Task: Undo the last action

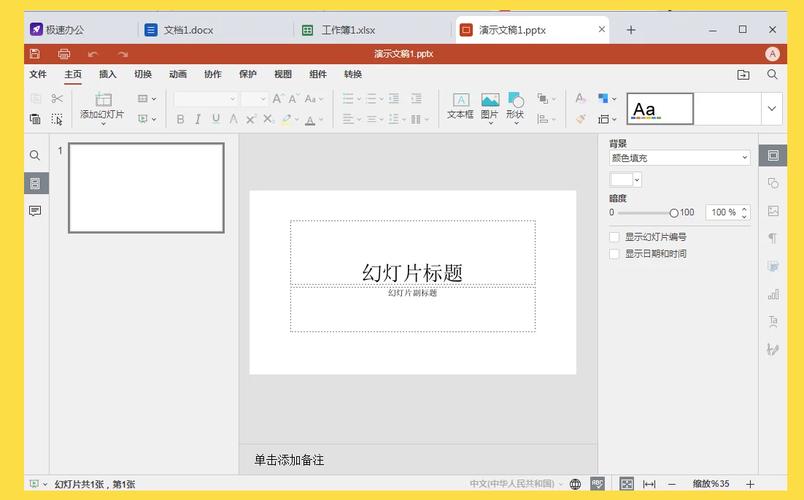Action: click(x=93, y=54)
